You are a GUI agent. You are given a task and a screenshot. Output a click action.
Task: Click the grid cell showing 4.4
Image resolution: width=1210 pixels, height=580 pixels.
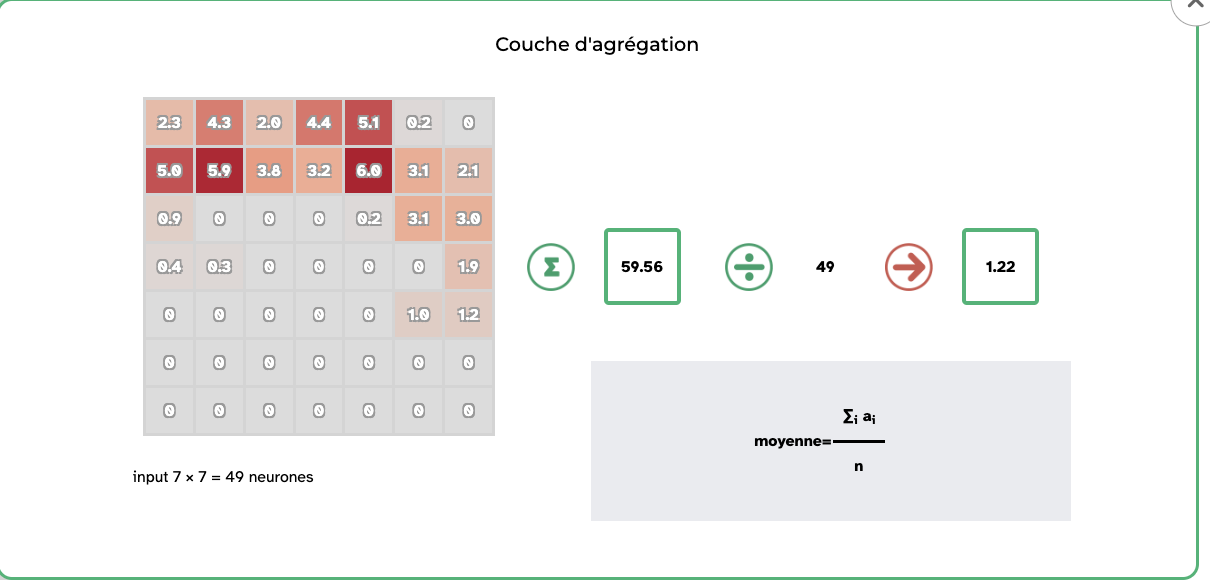pyautogui.click(x=319, y=123)
